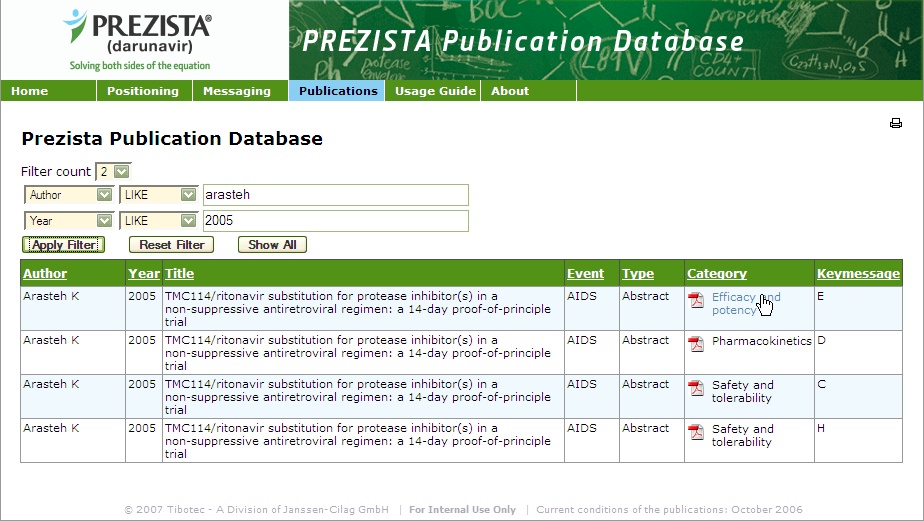The height and width of the screenshot is (521, 924).
Task: Open PDF icon in Efficacy and potency row
Action: 697,300
